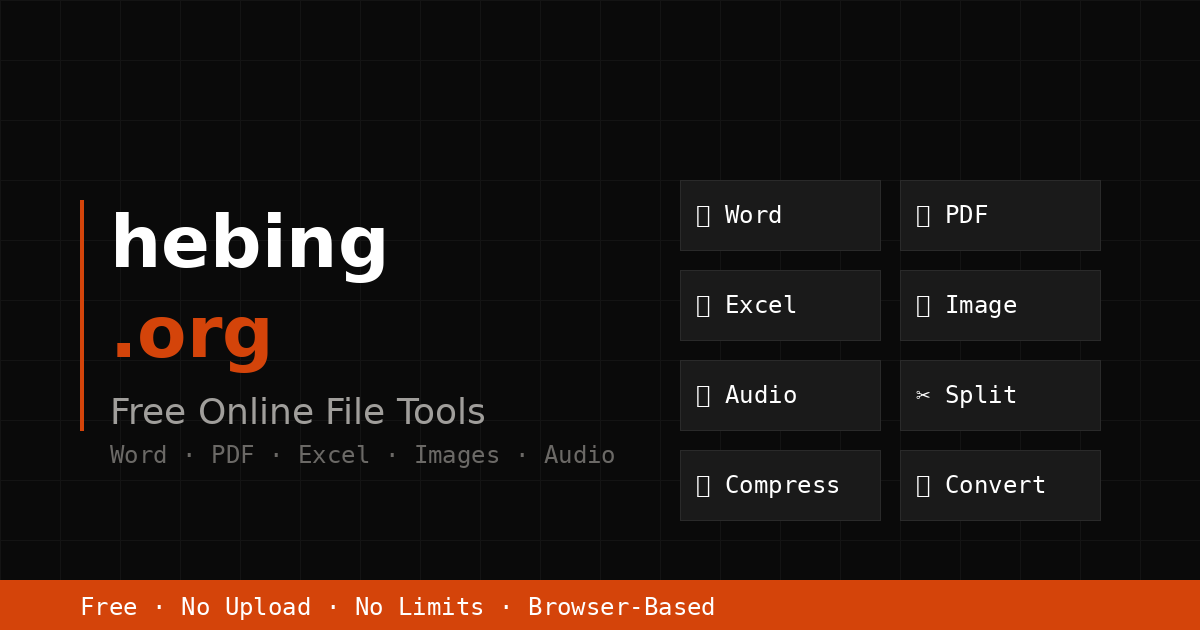Click No Upload in the orange footer bar

245,608
